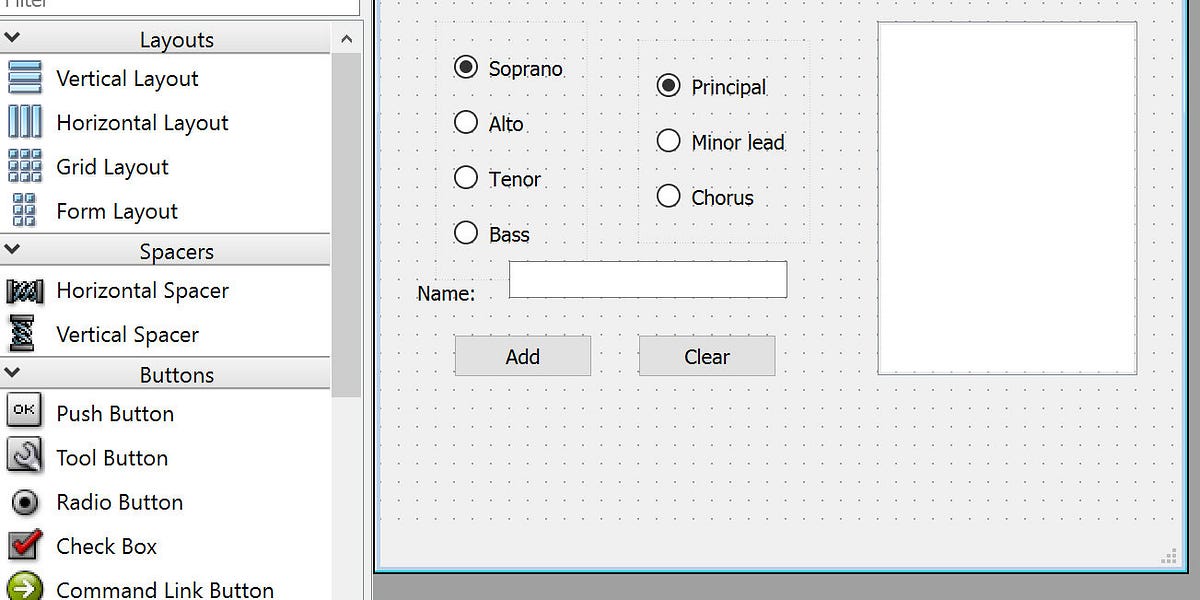
Task: Select the Horizontal Layout widget
Action: (141, 122)
